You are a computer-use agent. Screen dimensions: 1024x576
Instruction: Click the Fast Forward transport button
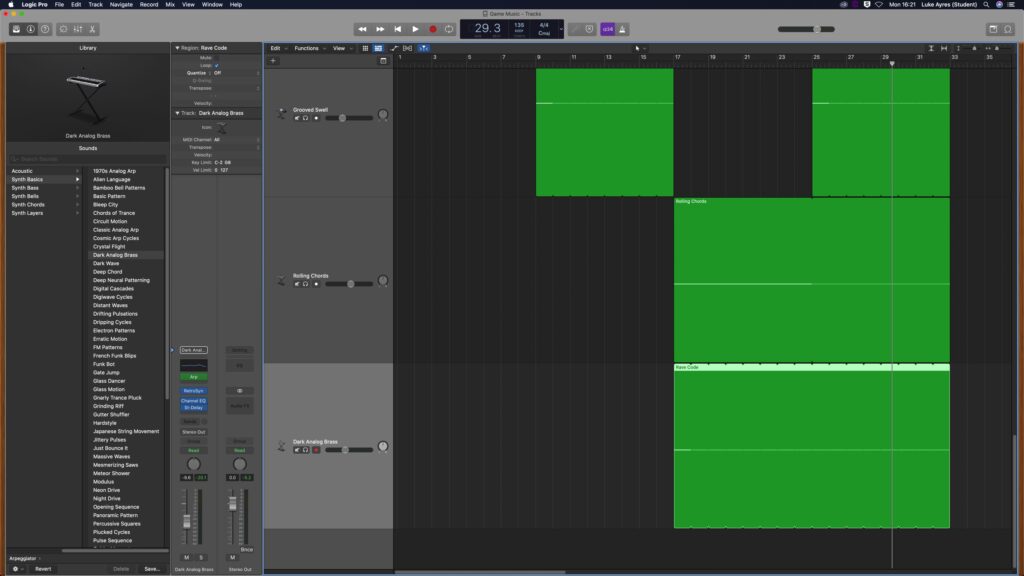pyautogui.click(x=380, y=29)
